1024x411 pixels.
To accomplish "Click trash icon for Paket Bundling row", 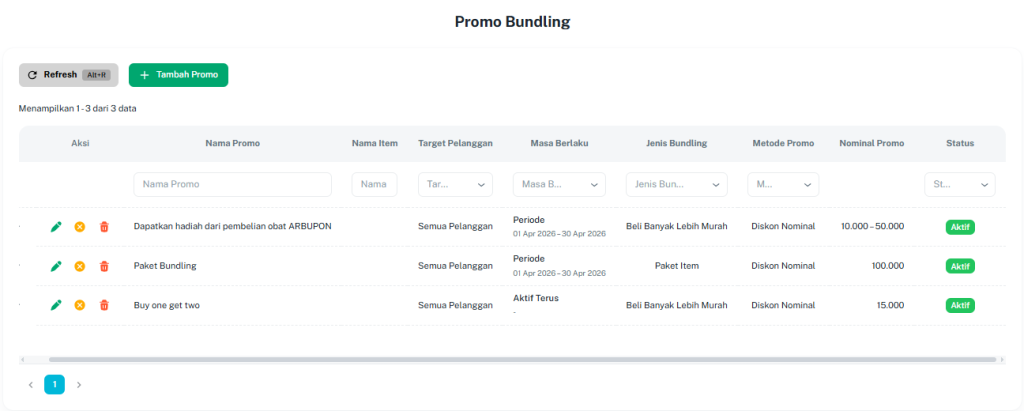I will click(x=104, y=266).
